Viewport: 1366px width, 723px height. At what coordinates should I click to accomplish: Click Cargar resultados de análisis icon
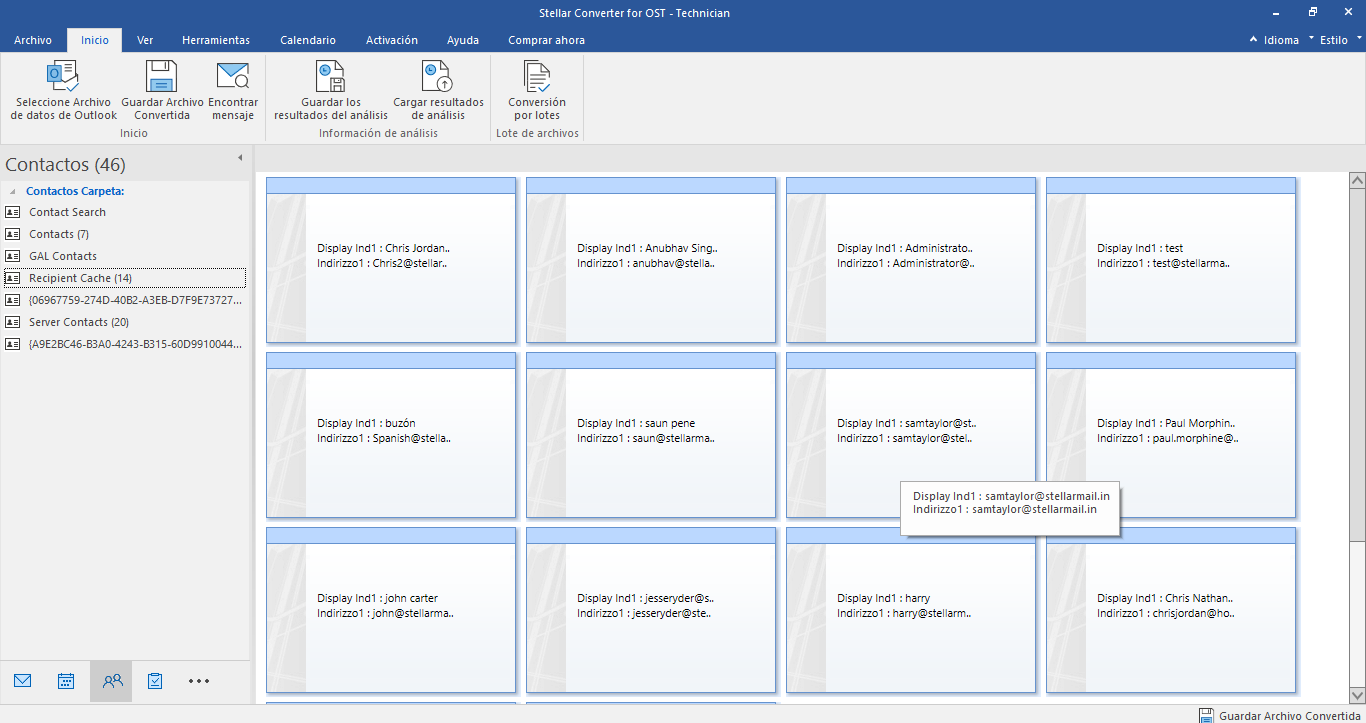(438, 78)
